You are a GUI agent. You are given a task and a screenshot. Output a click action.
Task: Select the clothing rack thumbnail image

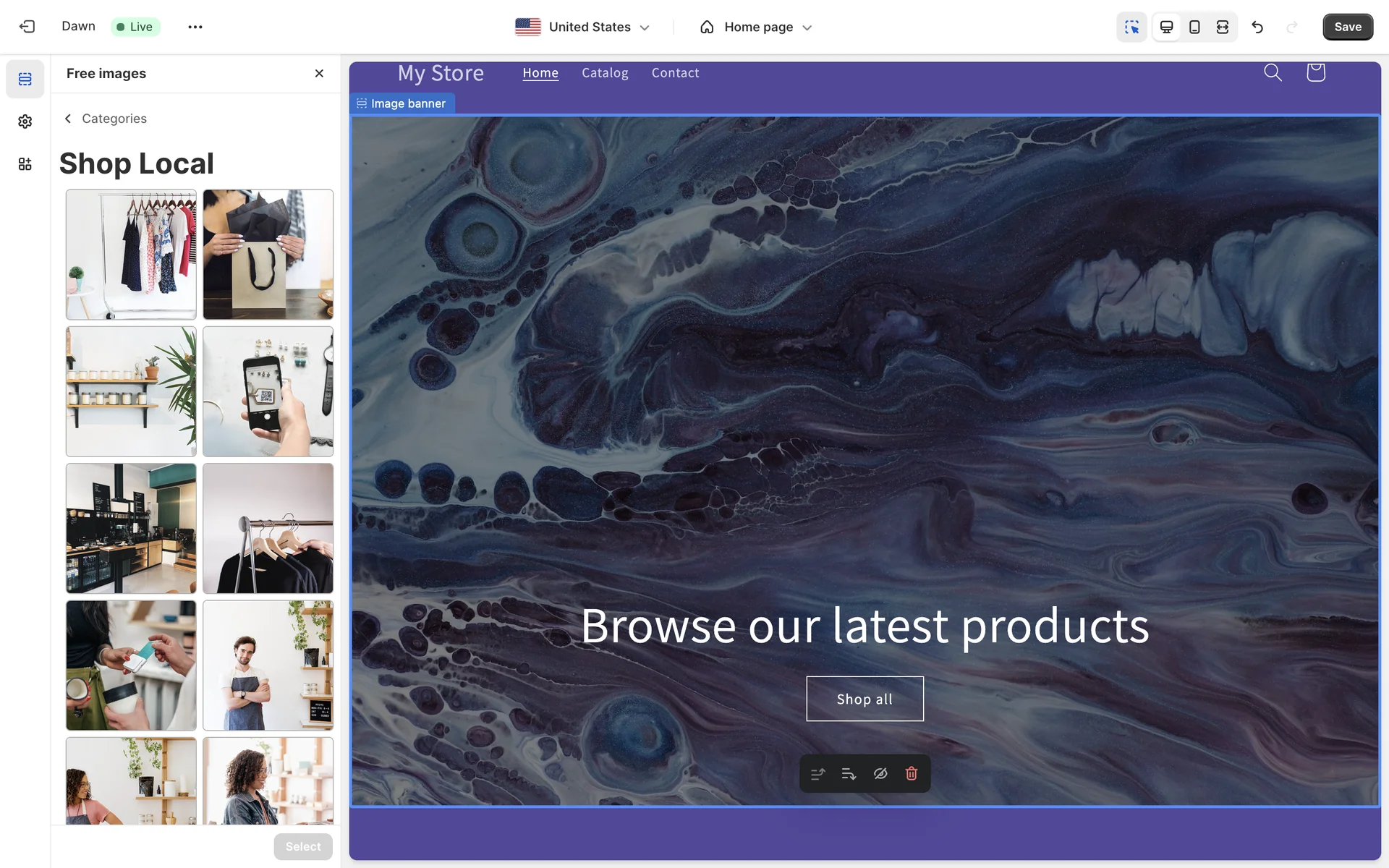[131, 255]
